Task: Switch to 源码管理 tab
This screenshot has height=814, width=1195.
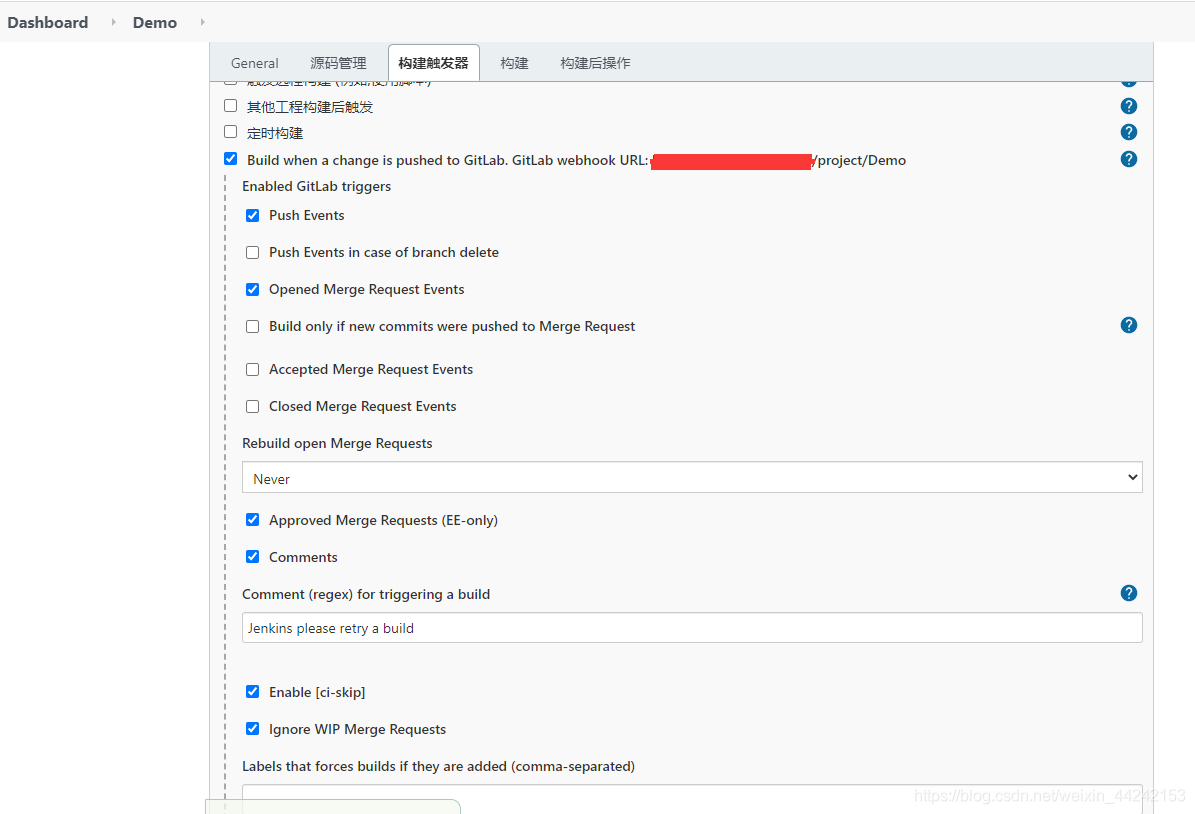Action: click(x=338, y=63)
